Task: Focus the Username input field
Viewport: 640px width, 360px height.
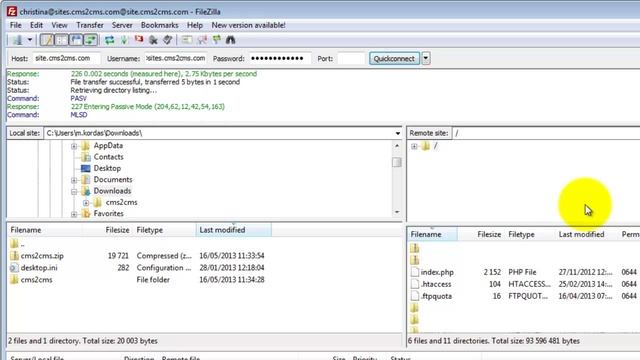Action: [176, 58]
